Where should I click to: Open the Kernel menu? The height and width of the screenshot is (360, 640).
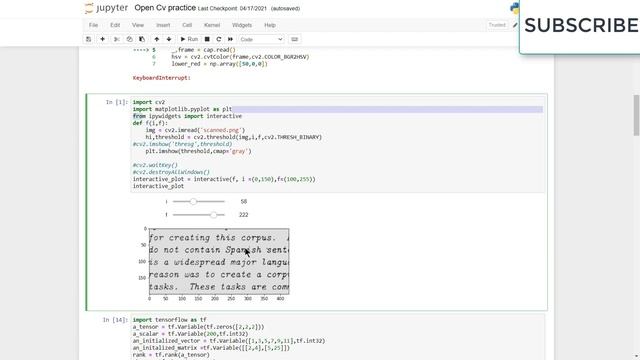point(212,25)
